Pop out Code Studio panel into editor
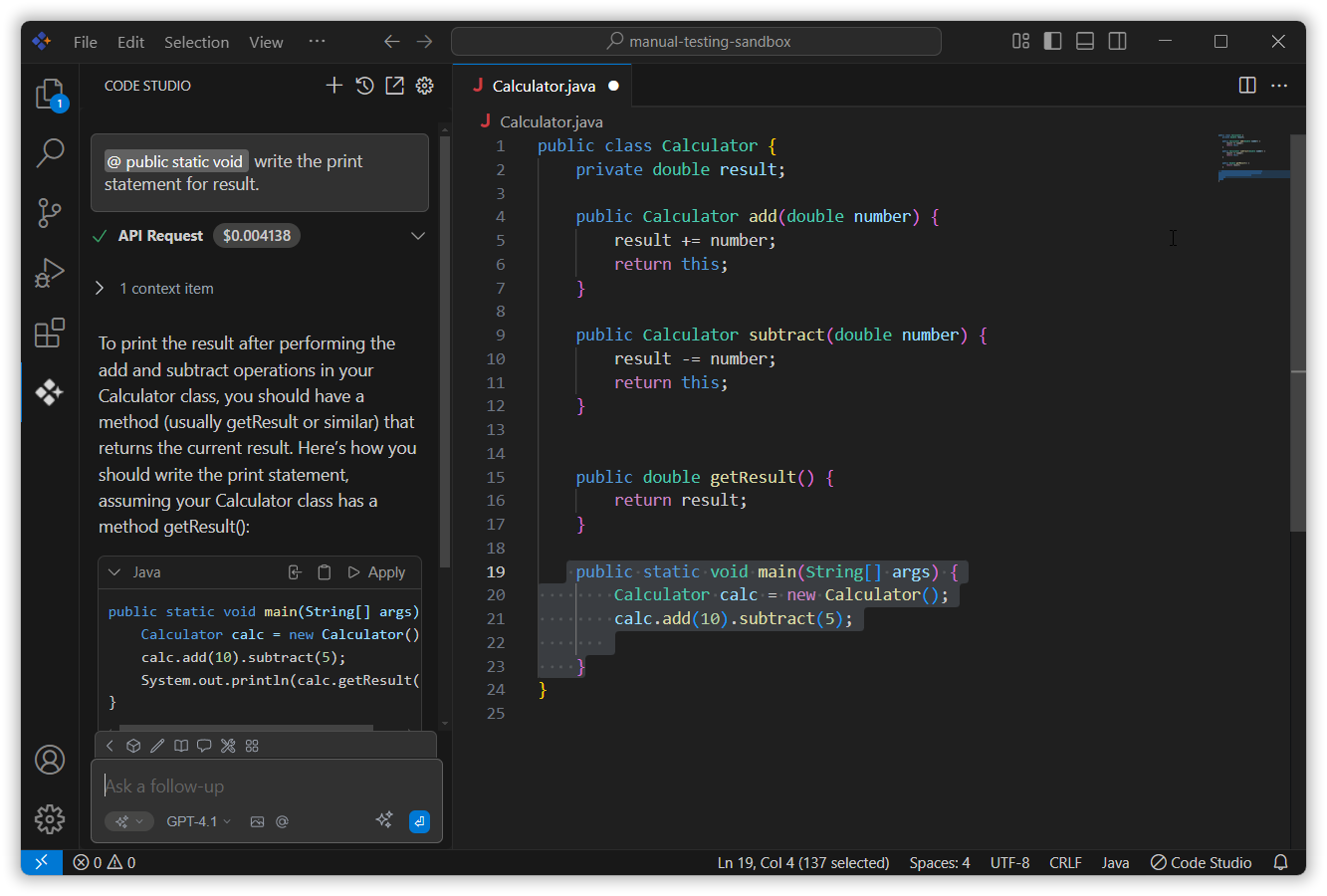The width and height of the screenshot is (1327, 896). coord(394,86)
